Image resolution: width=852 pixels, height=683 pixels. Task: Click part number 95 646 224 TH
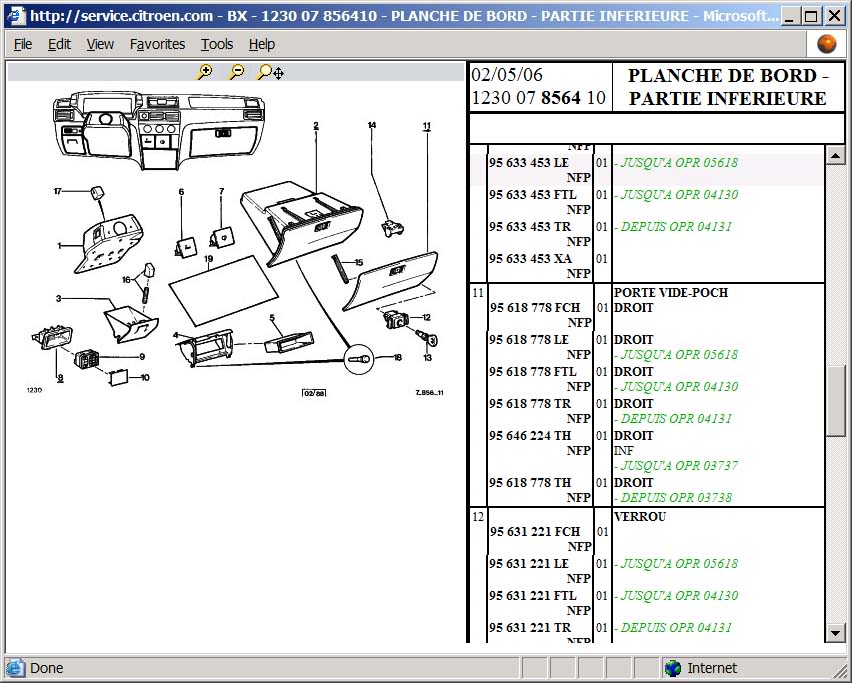tap(530, 436)
